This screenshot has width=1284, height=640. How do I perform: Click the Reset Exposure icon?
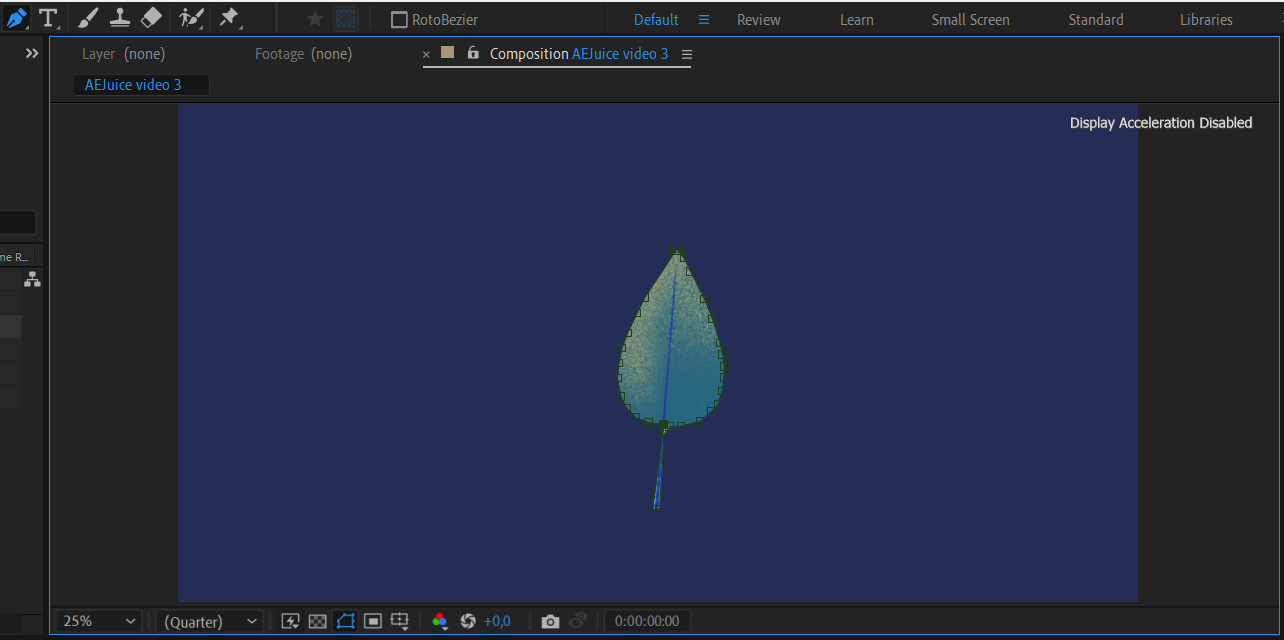pyautogui.click(x=467, y=621)
